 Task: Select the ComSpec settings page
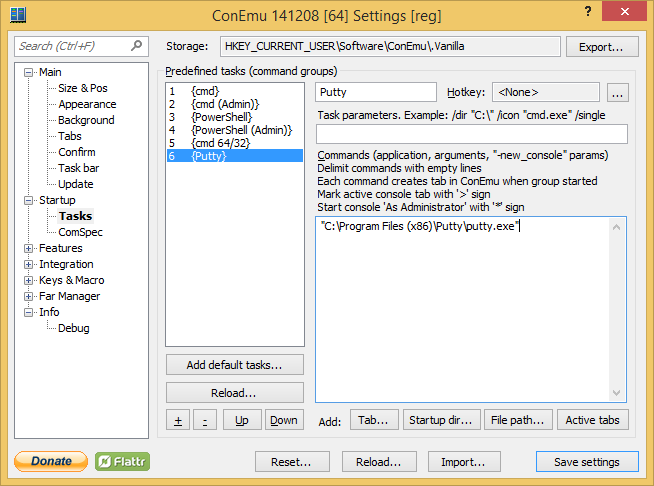80,232
